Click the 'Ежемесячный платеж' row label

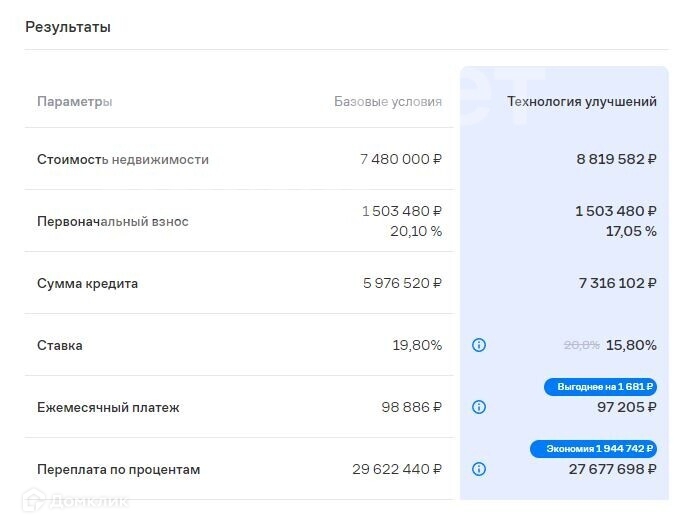(108, 407)
